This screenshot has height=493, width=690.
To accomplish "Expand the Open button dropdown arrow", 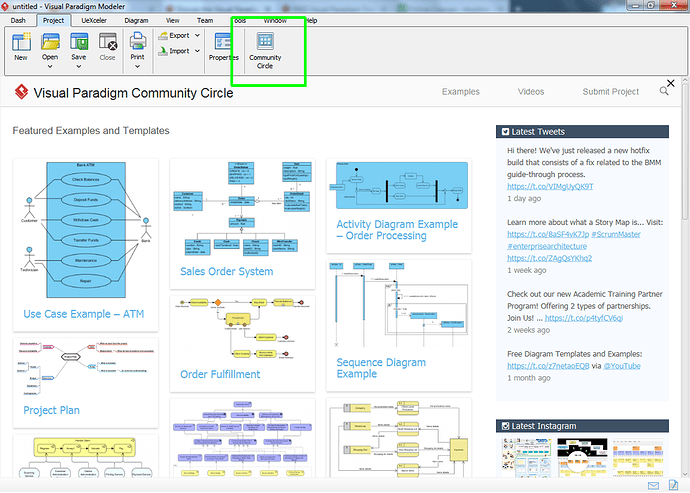I will pos(50,66).
